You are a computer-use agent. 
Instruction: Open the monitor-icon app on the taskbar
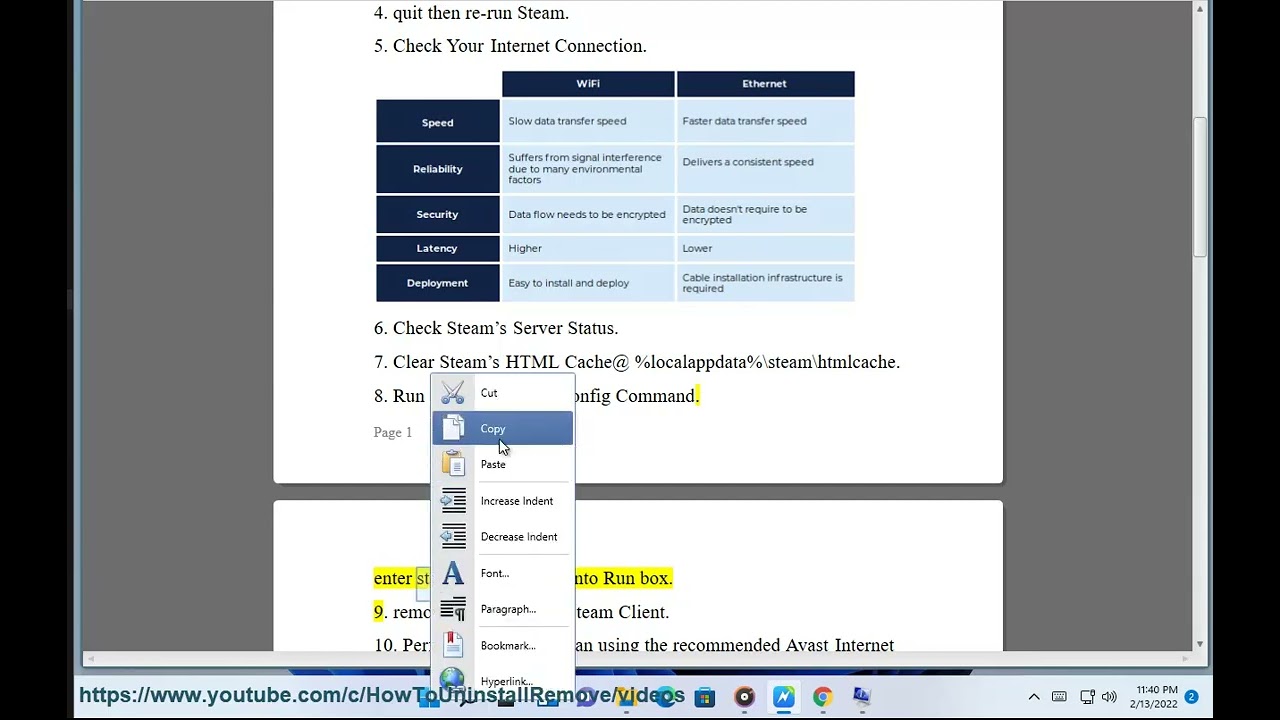[x=861, y=697]
